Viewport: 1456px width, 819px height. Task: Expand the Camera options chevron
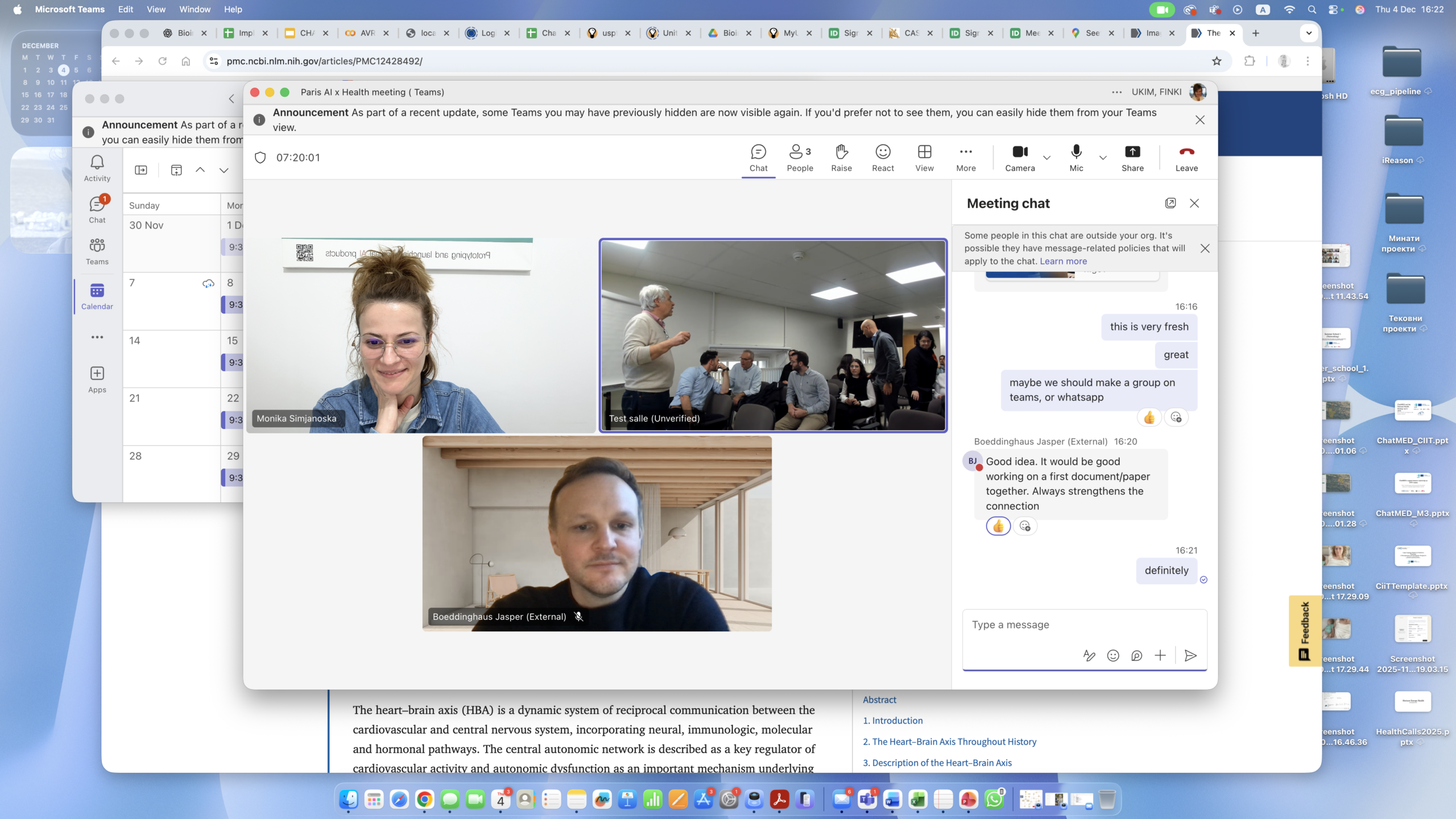[1046, 158]
